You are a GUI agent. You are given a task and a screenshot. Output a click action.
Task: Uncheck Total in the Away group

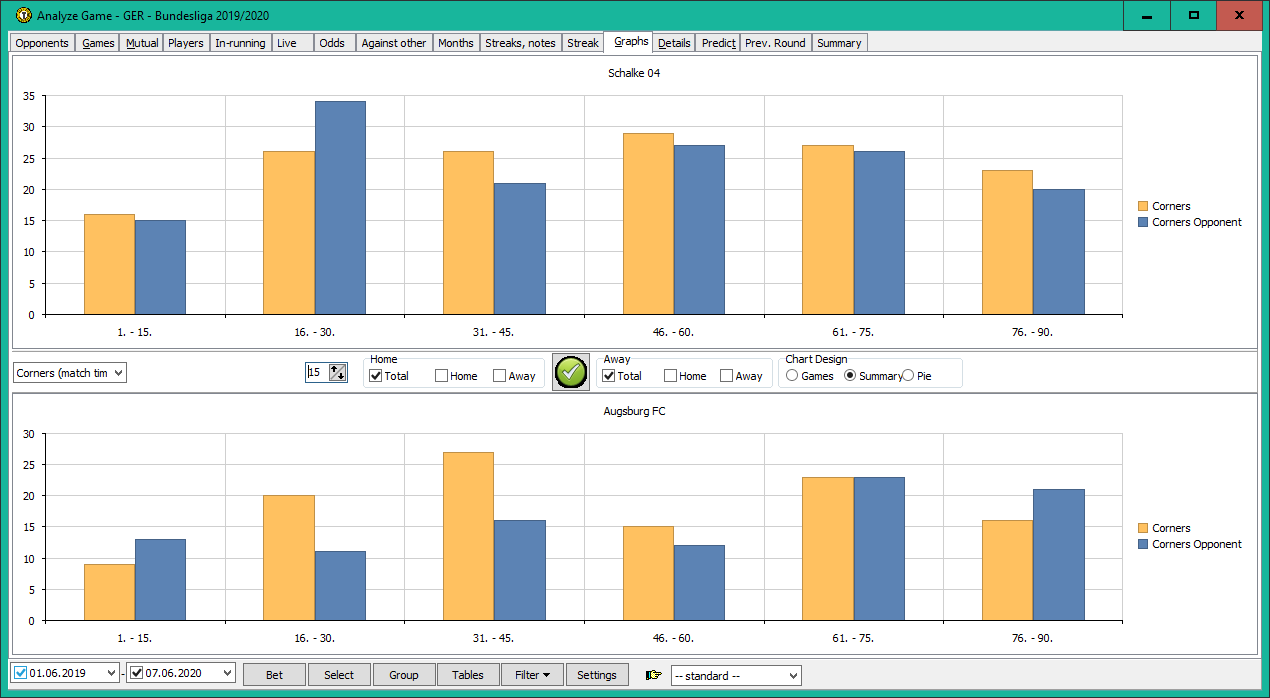pos(609,376)
